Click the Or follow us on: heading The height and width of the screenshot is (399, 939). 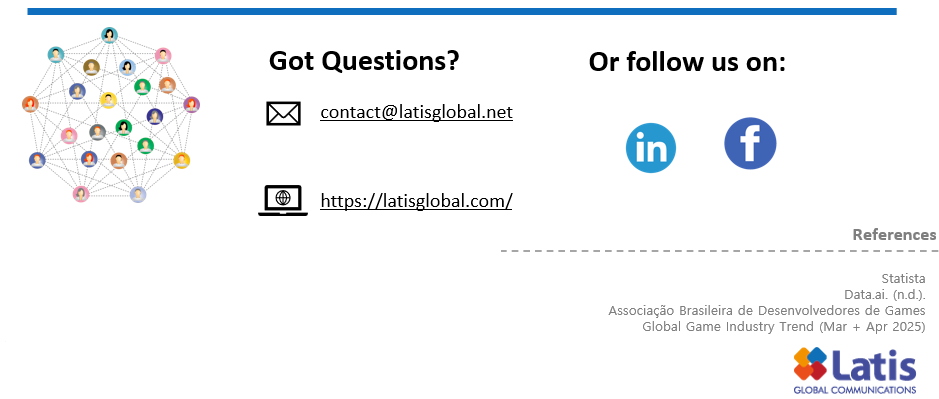click(687, 62)
